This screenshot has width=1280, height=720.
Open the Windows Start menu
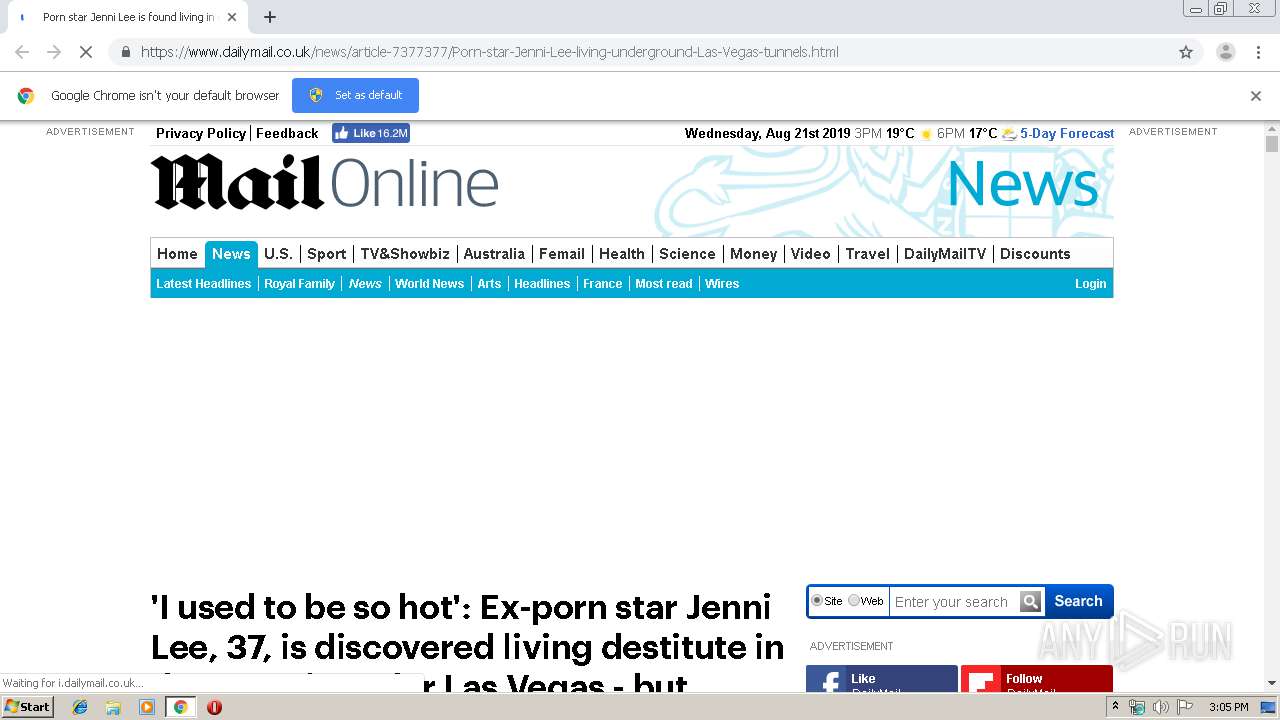(x=27, y=707)
